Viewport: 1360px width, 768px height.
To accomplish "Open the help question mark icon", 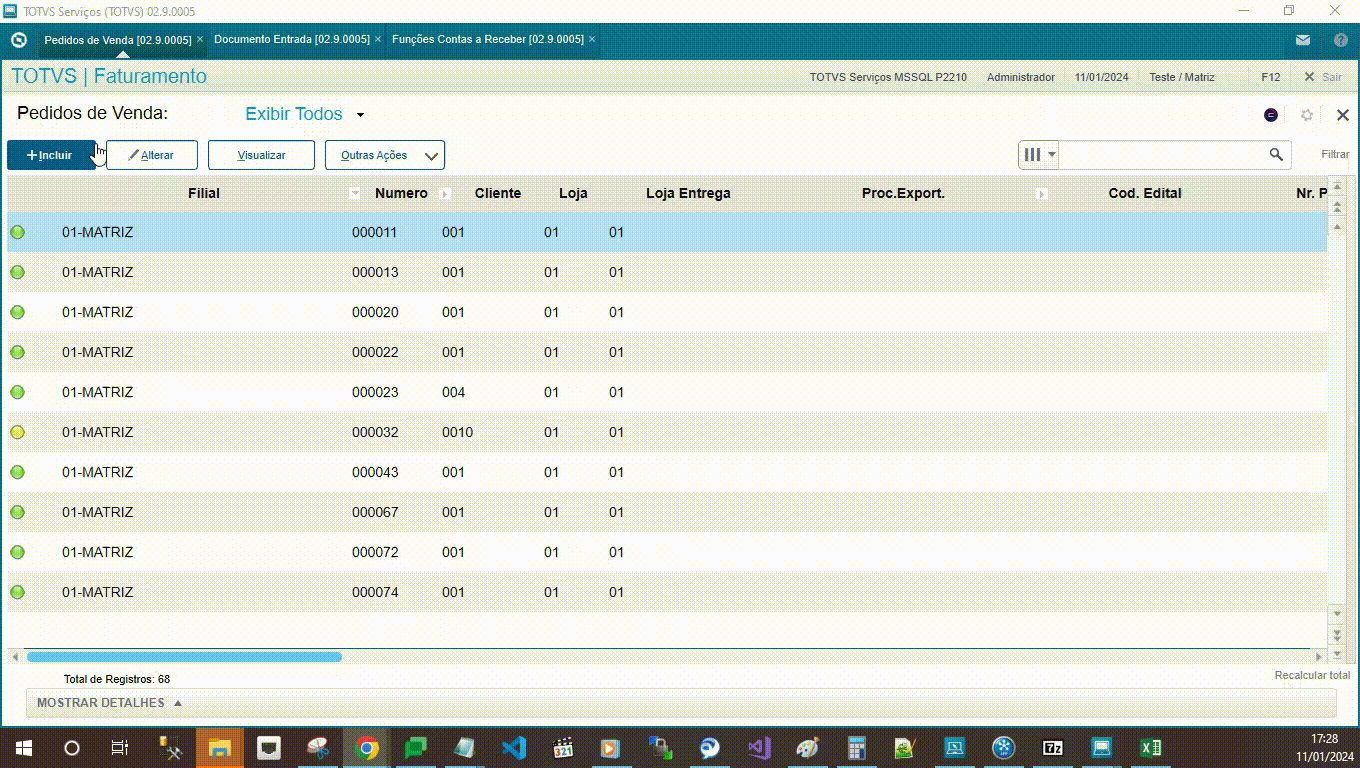I will [x=1341, y=40].
